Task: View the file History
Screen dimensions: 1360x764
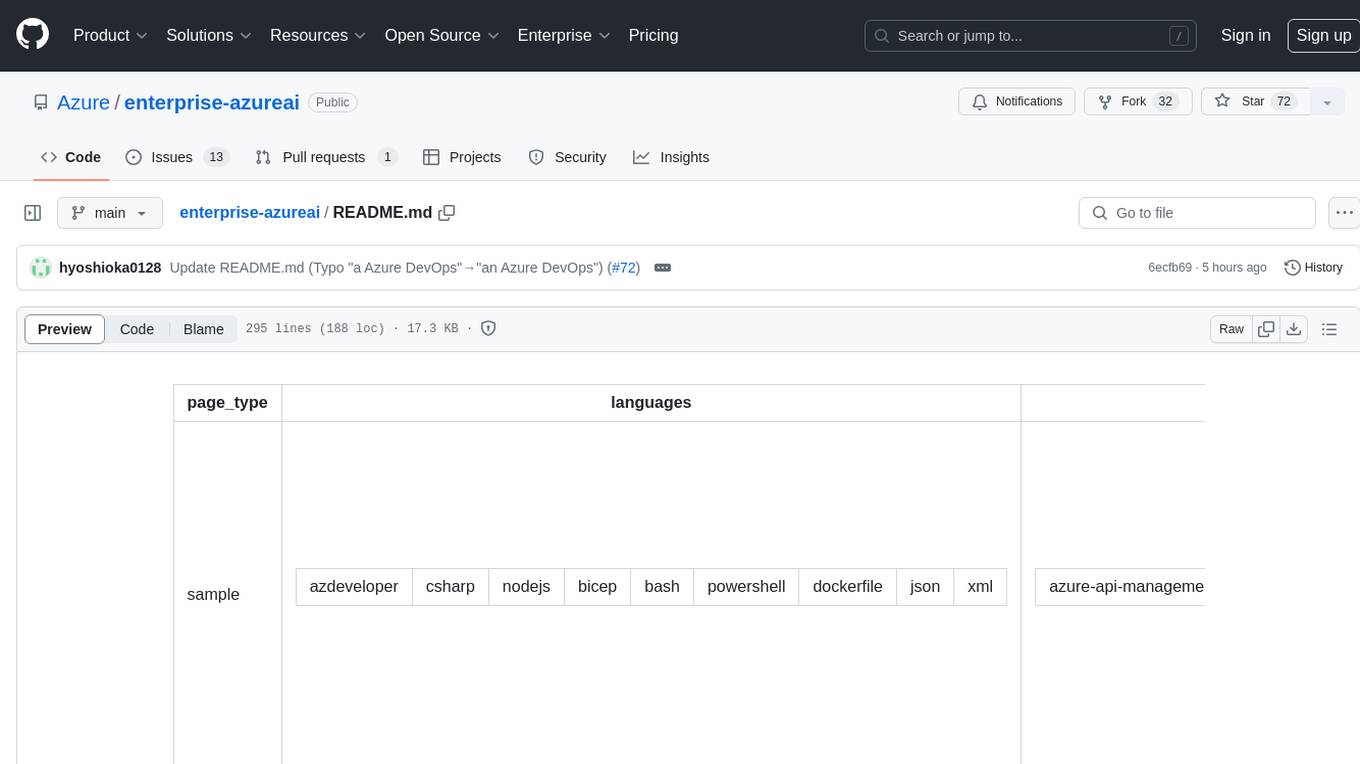Action: click(x=1313, y=267)
